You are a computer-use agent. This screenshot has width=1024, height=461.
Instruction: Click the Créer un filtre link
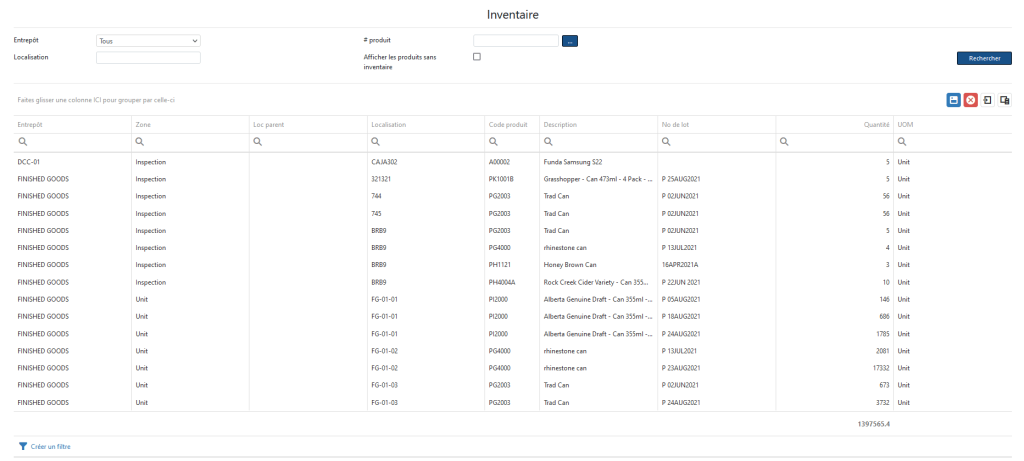coord(51,446)
